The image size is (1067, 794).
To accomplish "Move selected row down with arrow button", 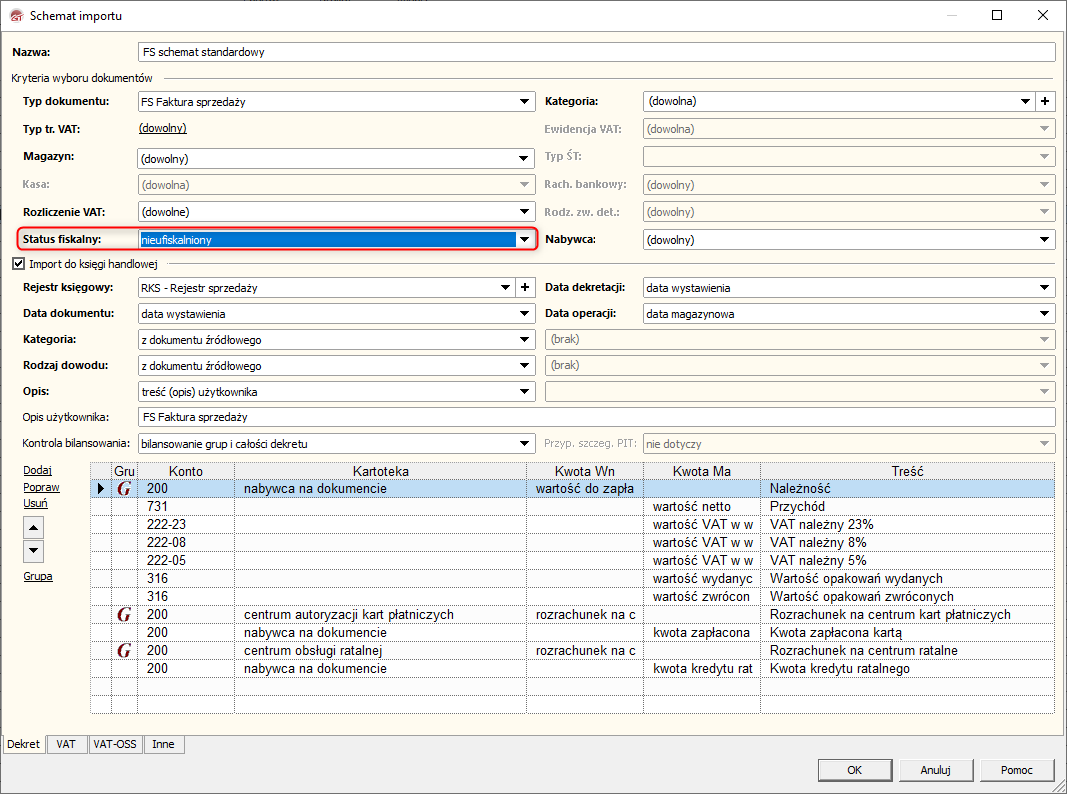I will pyautogui.click(x=33, y=550).
